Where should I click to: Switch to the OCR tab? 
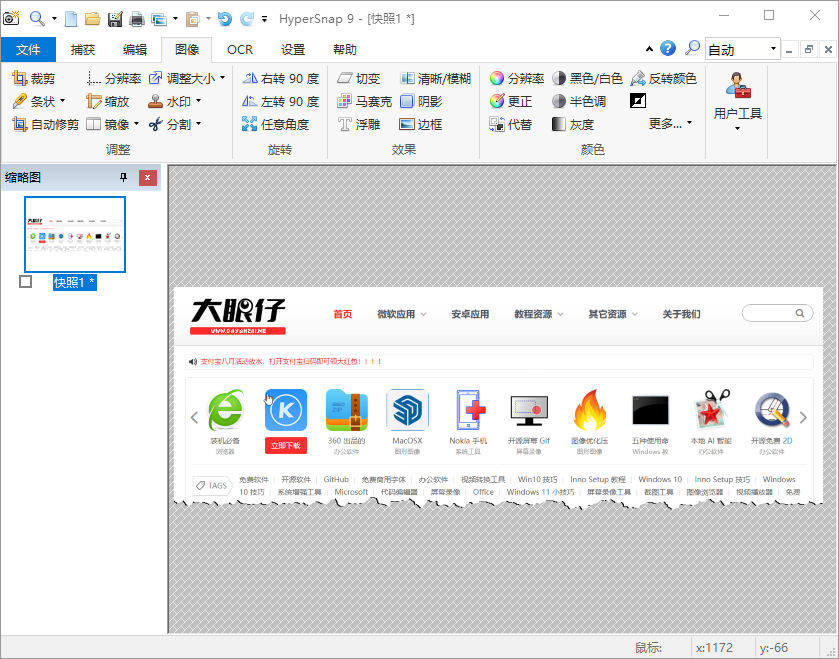point(240,49)
